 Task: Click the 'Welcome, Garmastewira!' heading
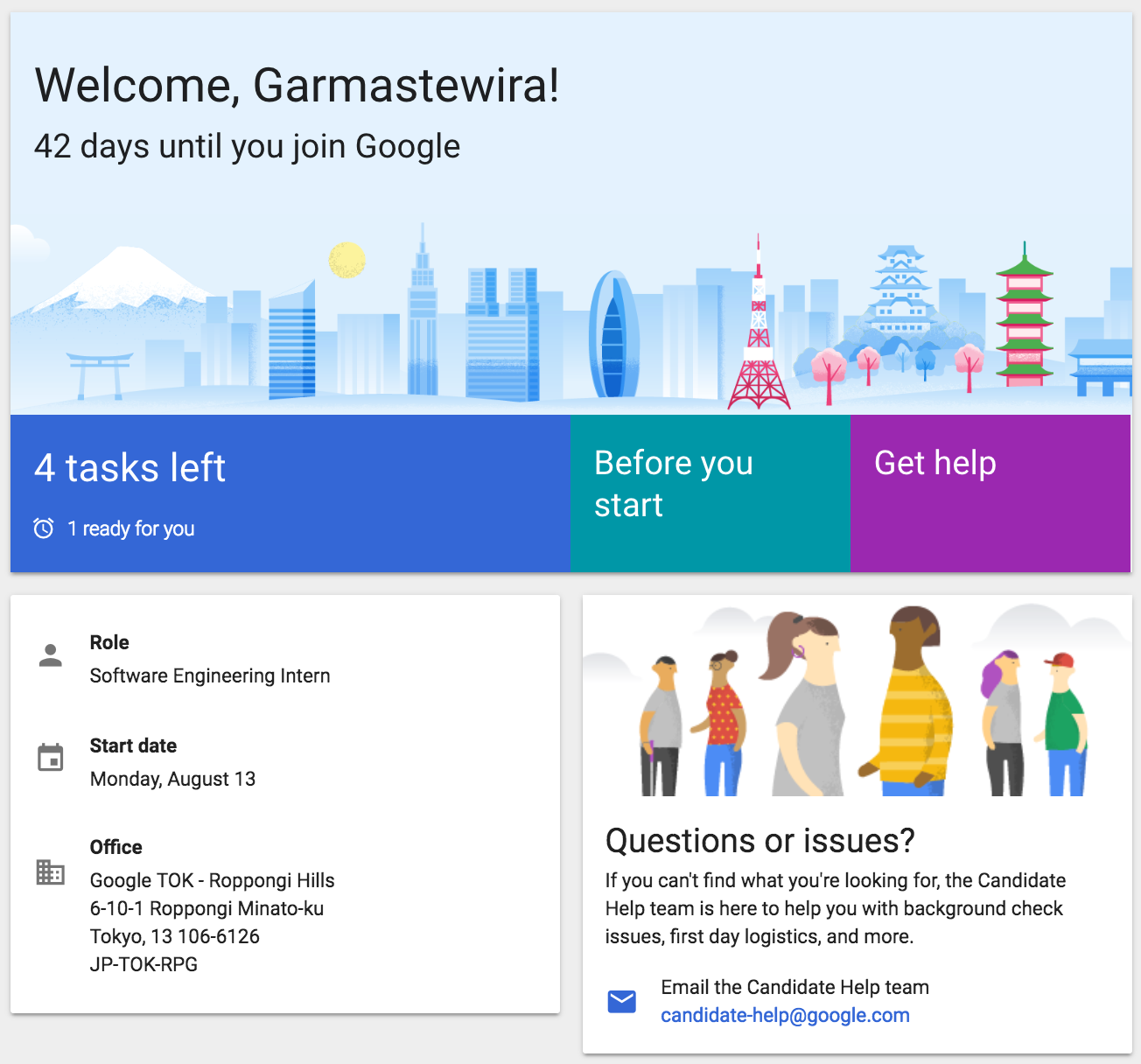(297, 85)
